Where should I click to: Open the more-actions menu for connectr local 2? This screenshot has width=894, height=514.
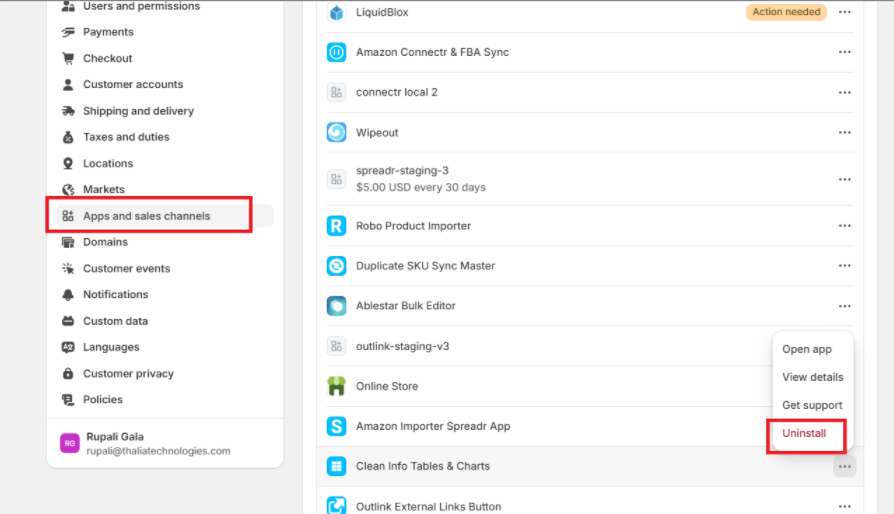click(844, 92)
